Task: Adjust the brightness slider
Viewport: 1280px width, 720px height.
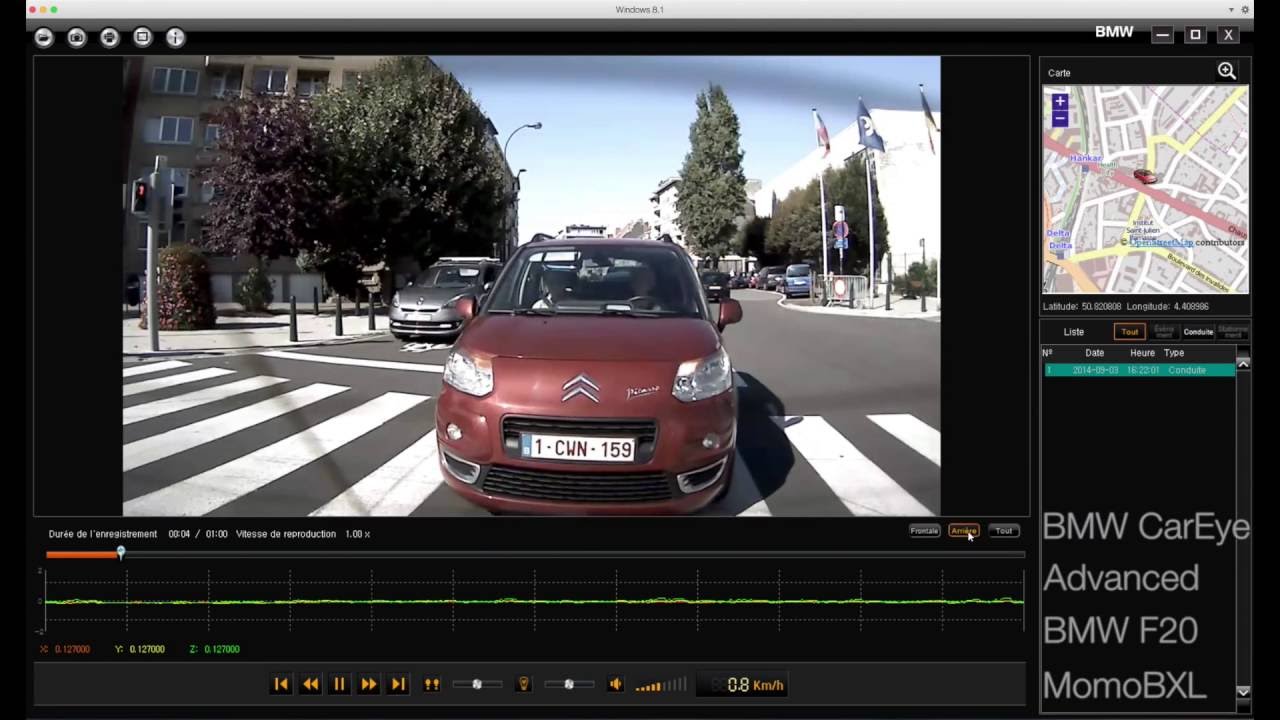Action: (569, 684)
